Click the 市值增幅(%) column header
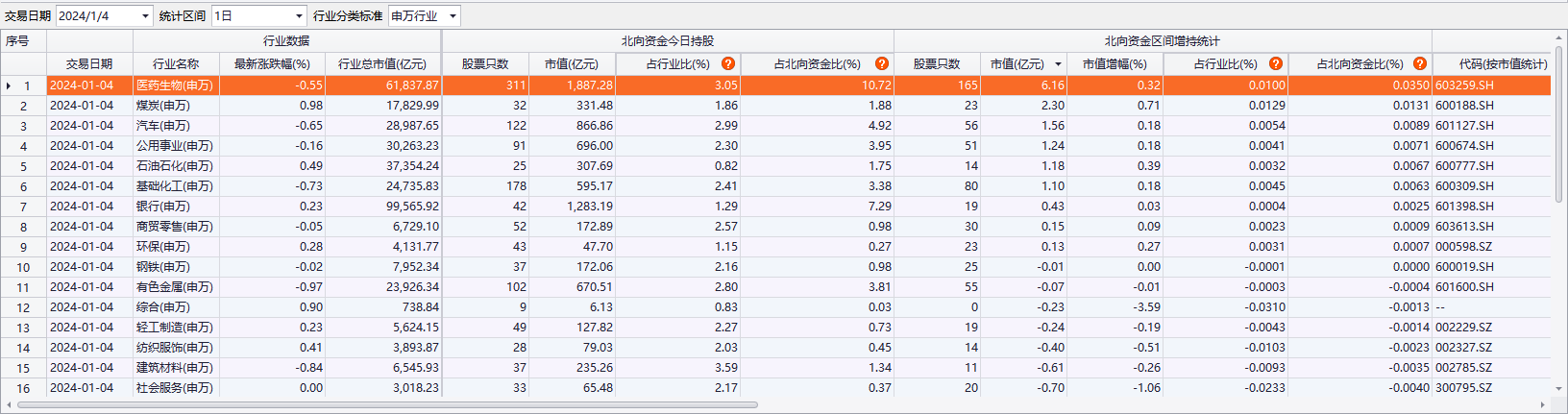Screen dimensions: 1568x414 pyautogui.click(x=1115, y=63)
